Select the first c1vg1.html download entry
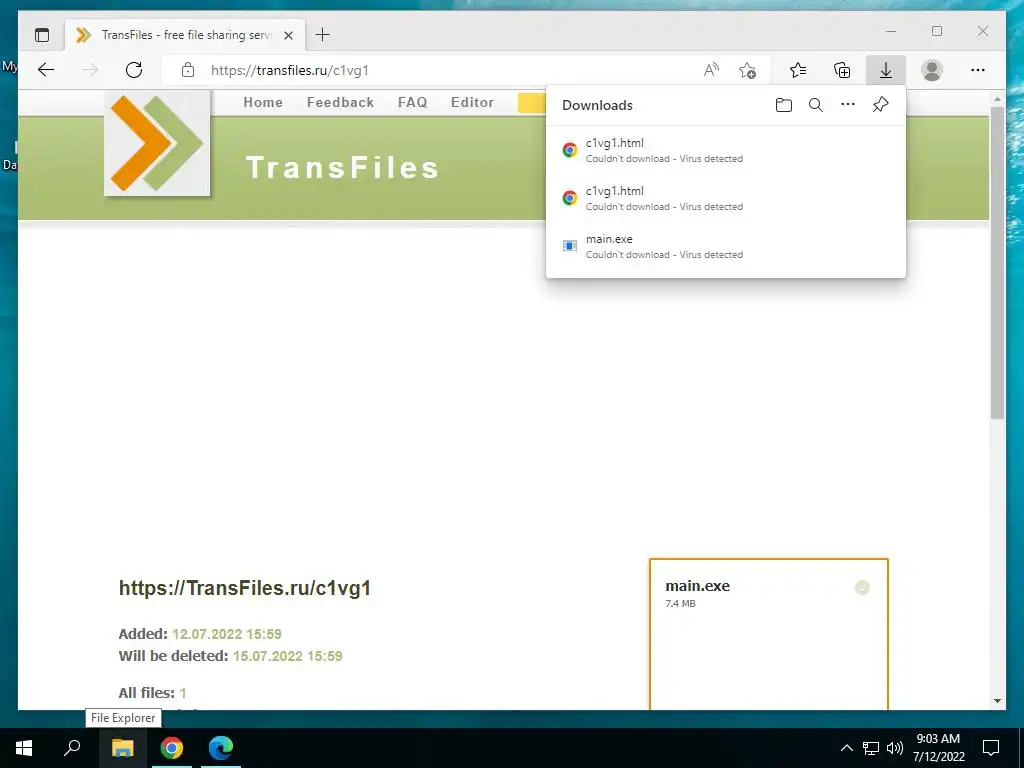Screen dimensions: 1024x768 point(726,150)
